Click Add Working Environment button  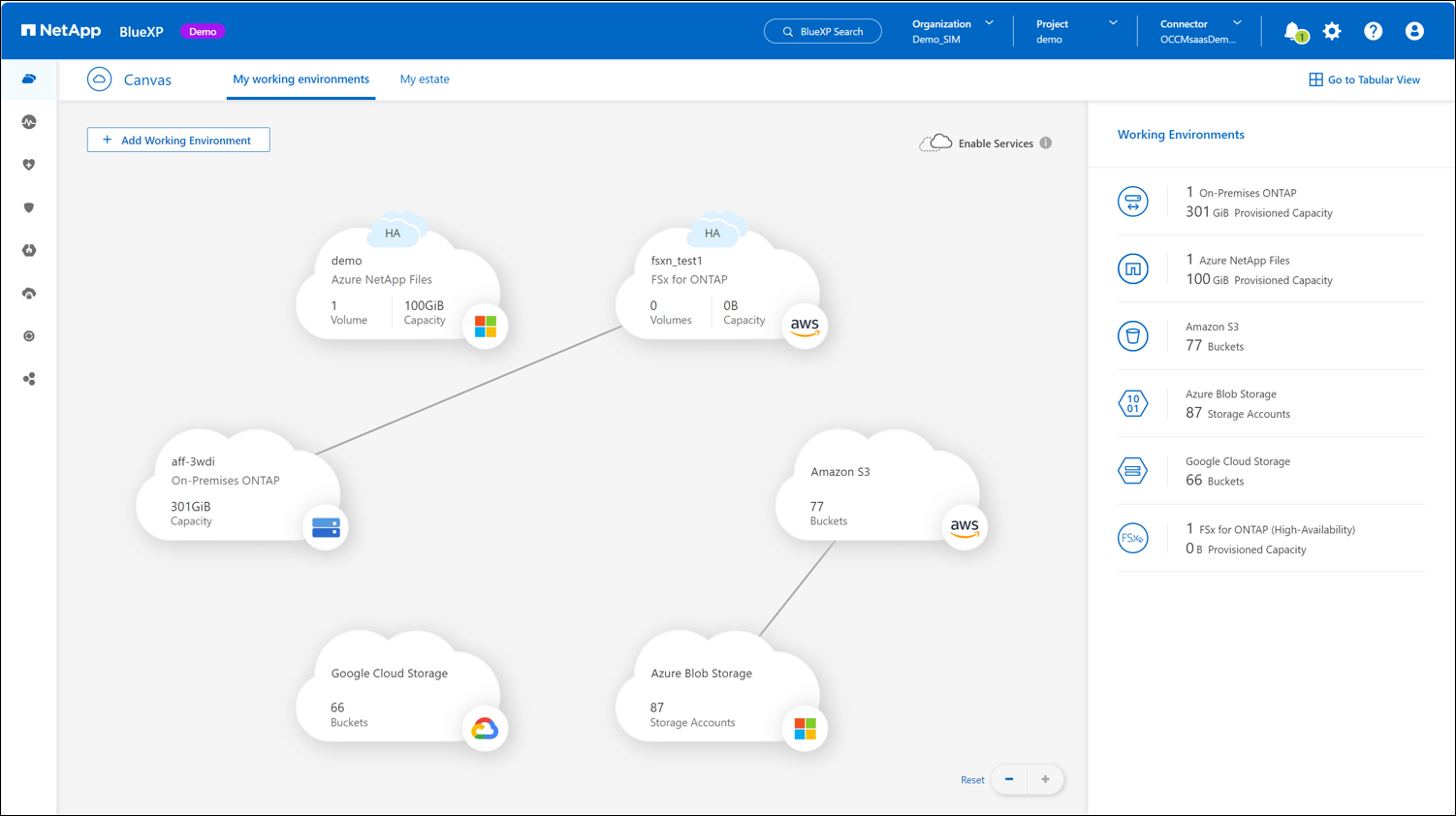point(178,141)
